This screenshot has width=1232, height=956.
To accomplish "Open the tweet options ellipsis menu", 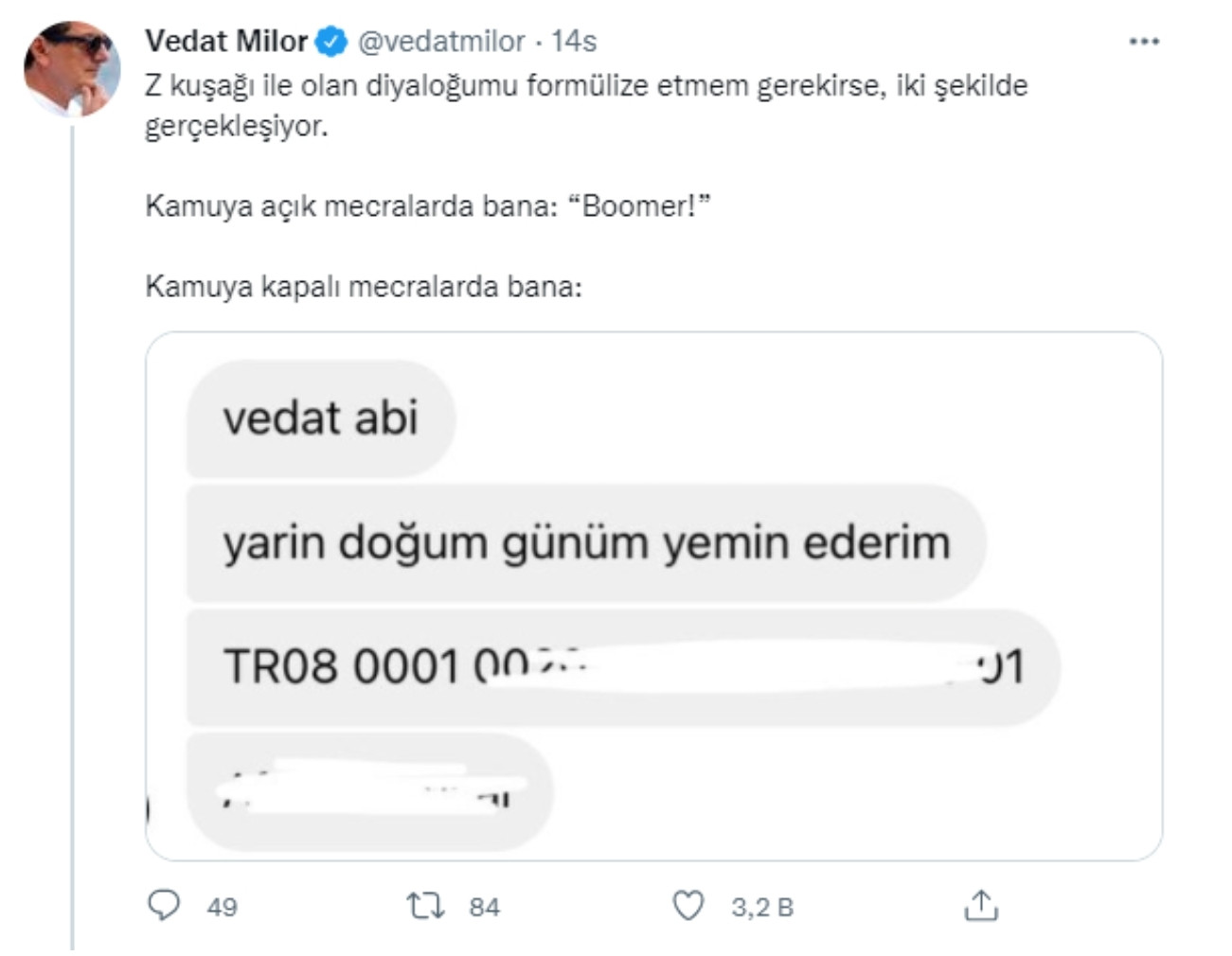I will (x=1143, y=42).
